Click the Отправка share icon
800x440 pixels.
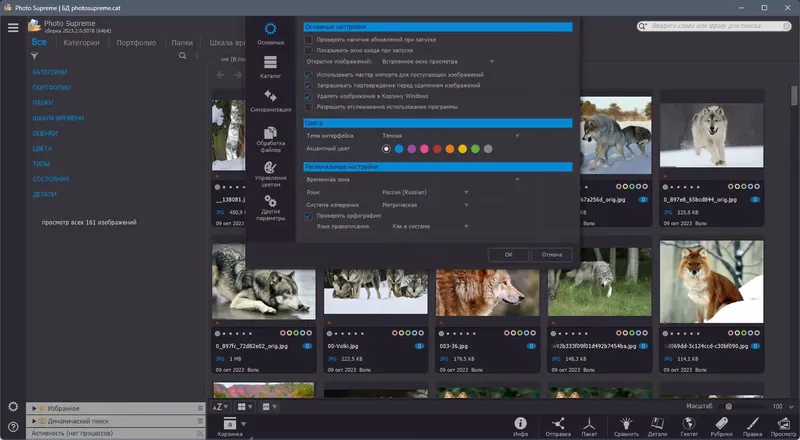tap(558, 427)
